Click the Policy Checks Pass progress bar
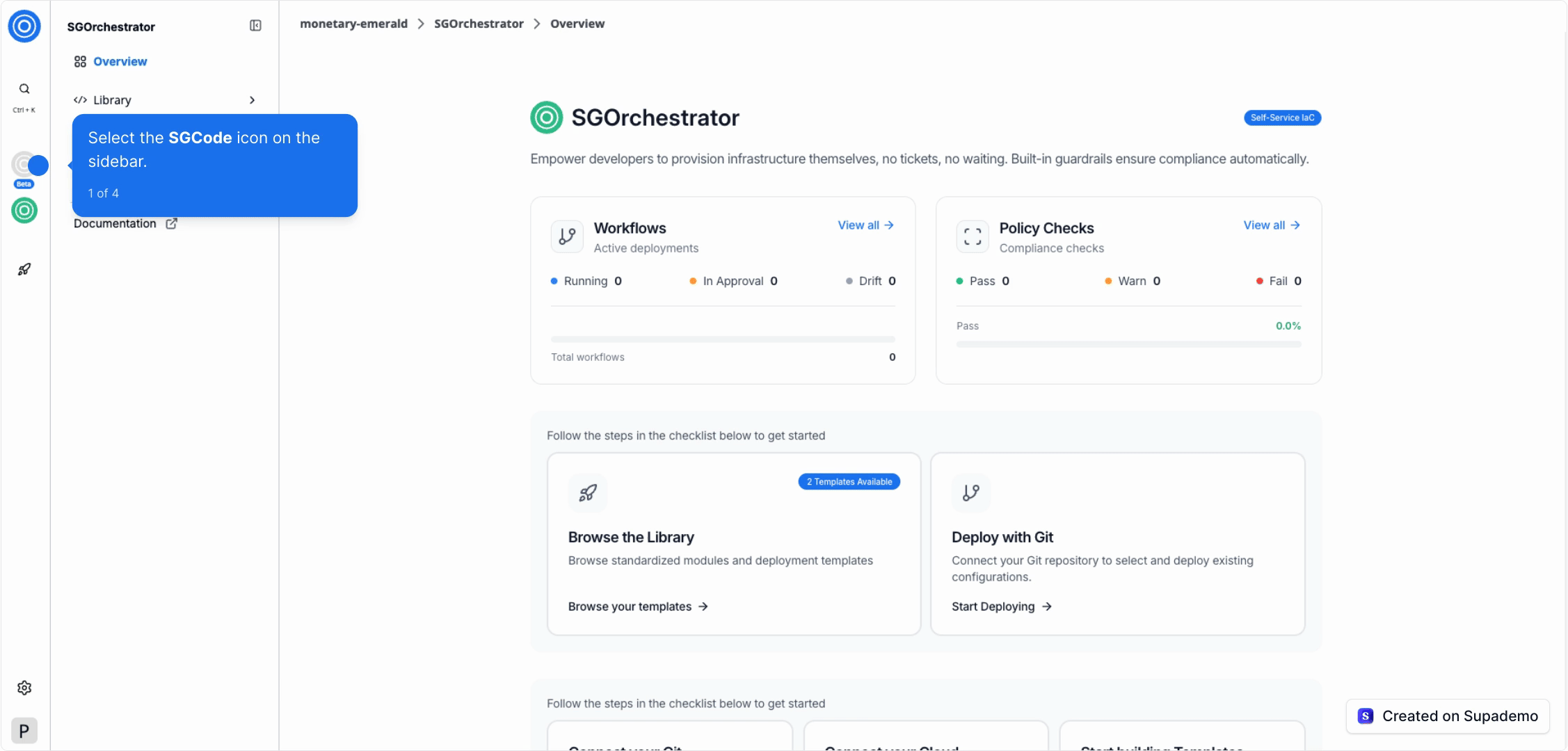This screenshot has width=1568, height=751. (x=1128, y=344)
